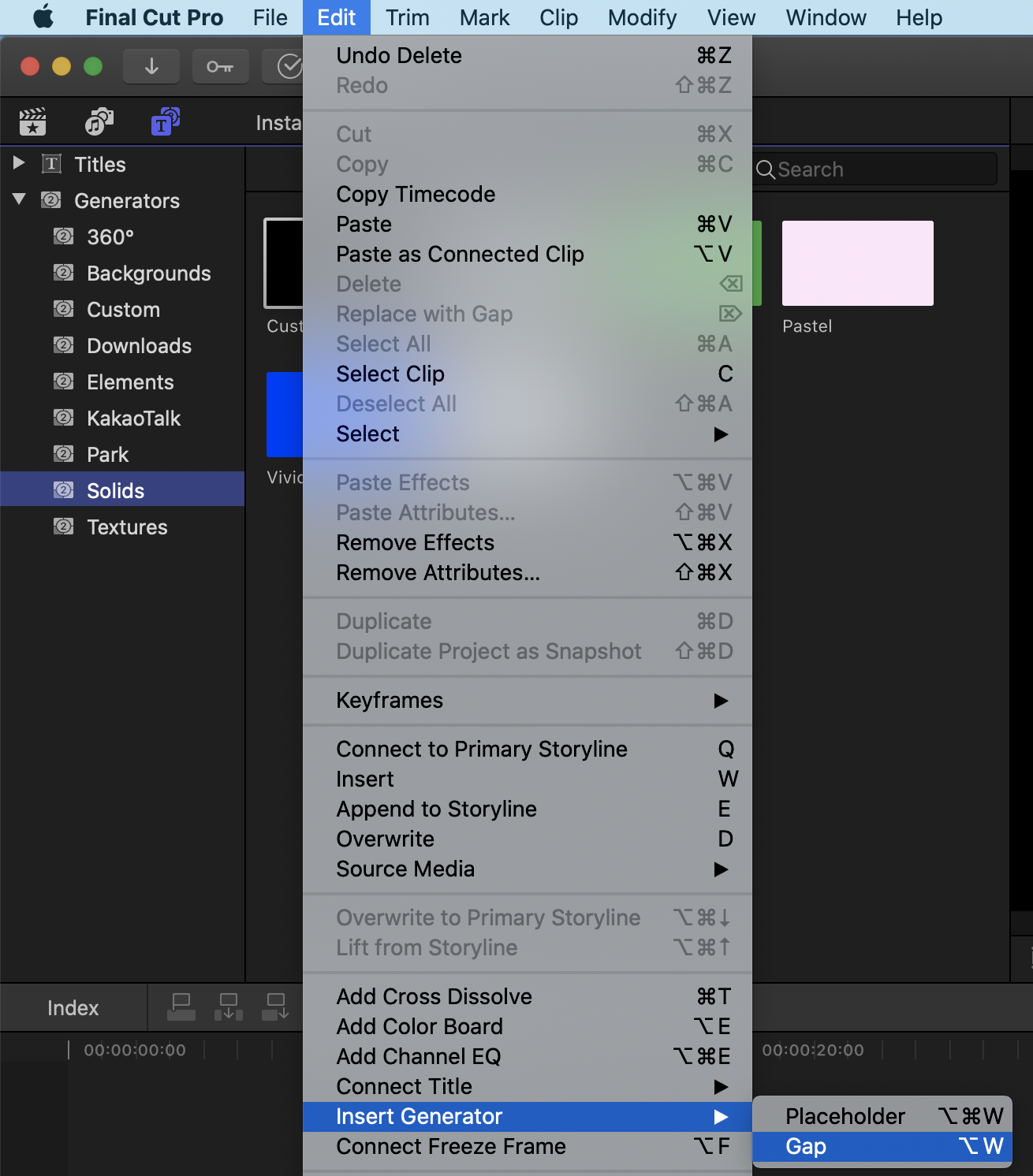Viewport: 1033px width, 1176px height.
Task: Open the Trim menu
Action: pyautogui.click(x=408, y=17)
